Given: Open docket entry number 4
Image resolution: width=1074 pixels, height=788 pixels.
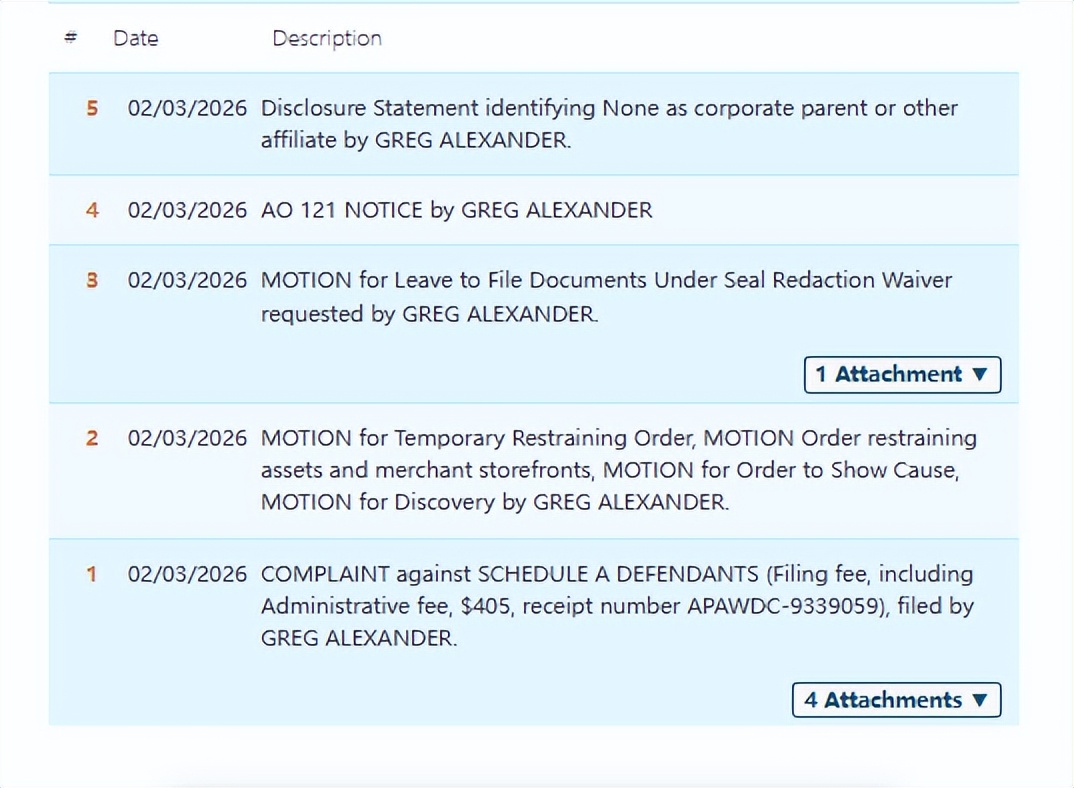Looking at the screenshot, I should coord(92,210).
